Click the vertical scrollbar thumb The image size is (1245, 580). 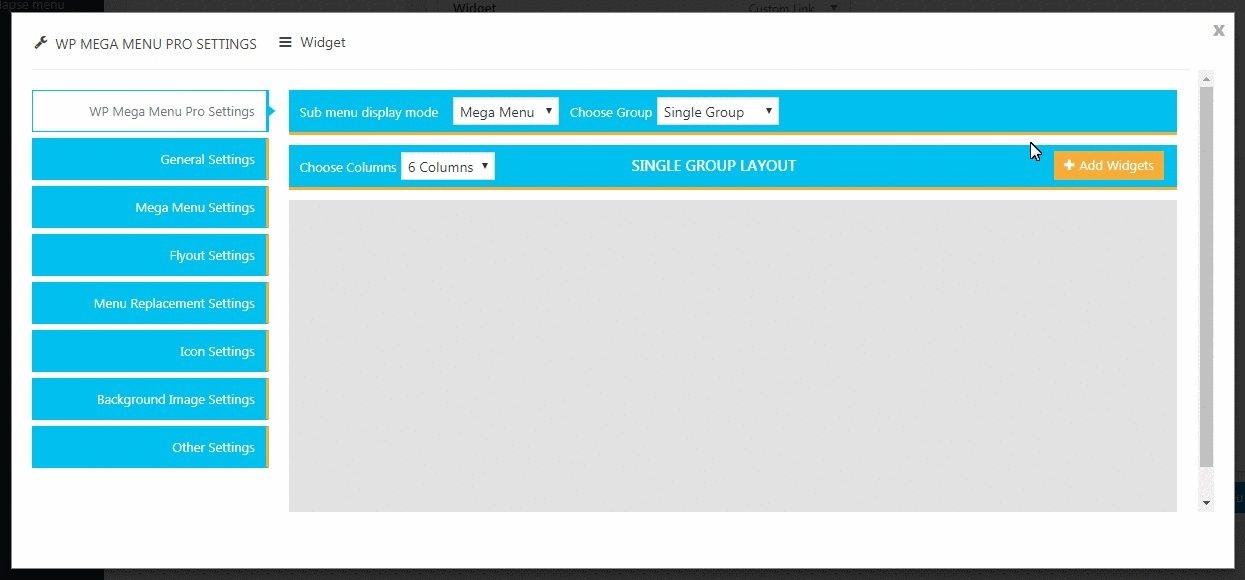pyautogui.click(x=1206, y=276)
